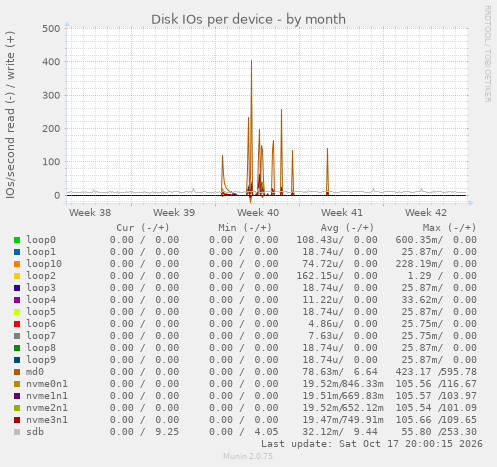Click the loop3 dark blue swatch
Viewport: 497px width, 467px height.
[17, 288]
